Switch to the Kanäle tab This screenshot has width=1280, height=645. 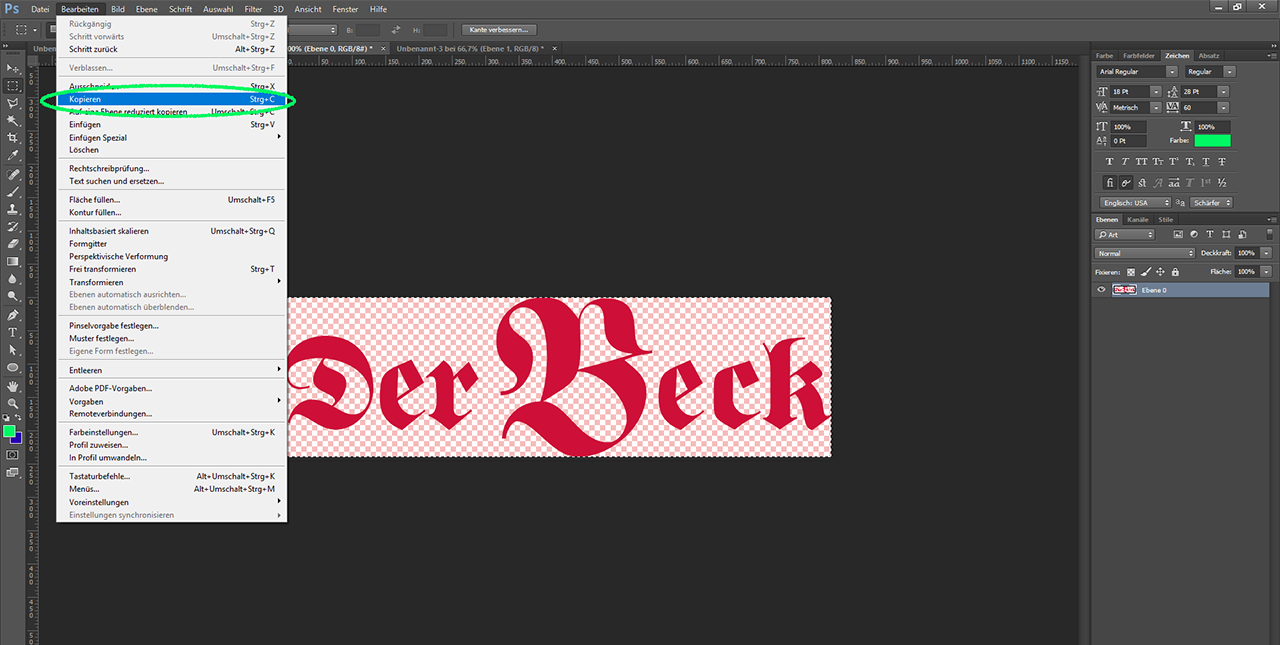[x=1138, y=219]
